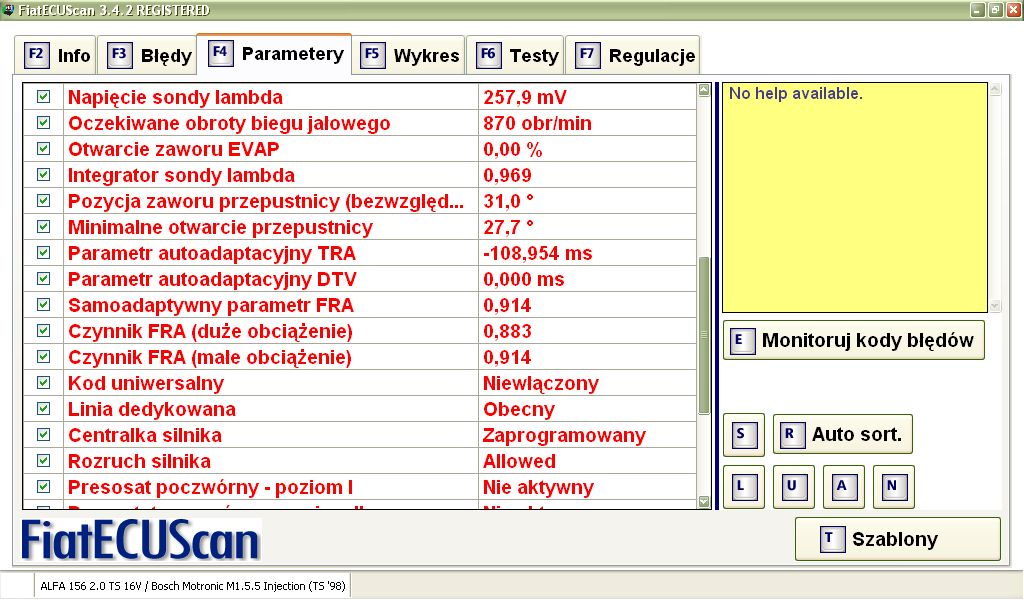Open the Info tab
This screenshot has width=1024, height=600.
(56, 55)
